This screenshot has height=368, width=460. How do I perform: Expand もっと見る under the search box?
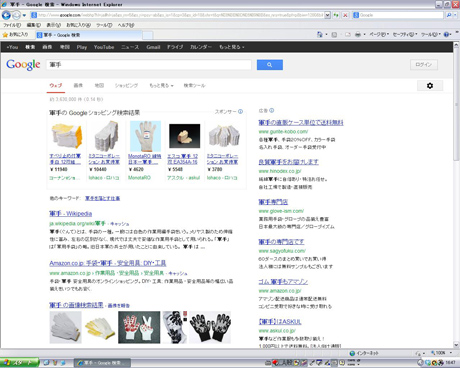pyautogui.click(x=161, y=86)
